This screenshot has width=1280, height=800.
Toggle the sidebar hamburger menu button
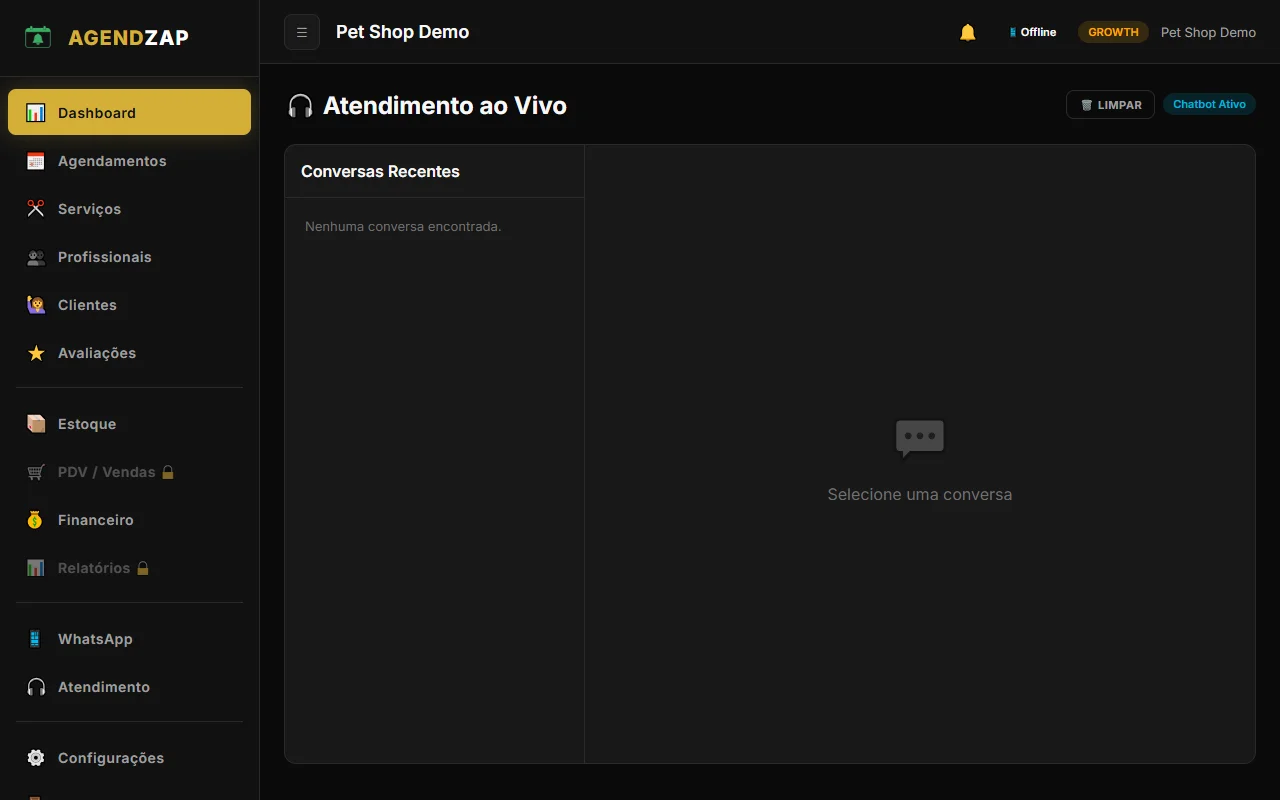click(302, 32)
